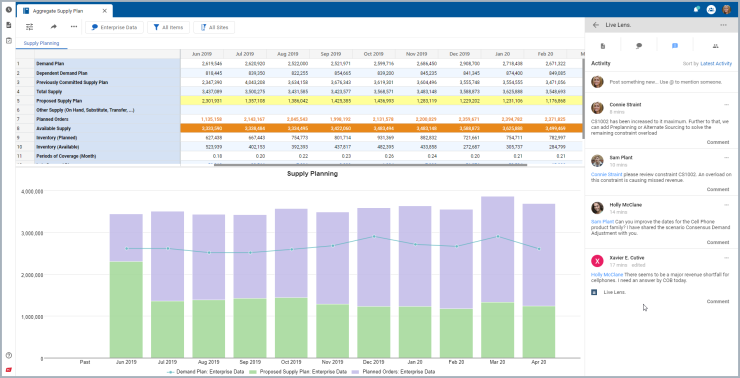Switch to the Supply Planning worksheet tab

[x=42, y=43]
